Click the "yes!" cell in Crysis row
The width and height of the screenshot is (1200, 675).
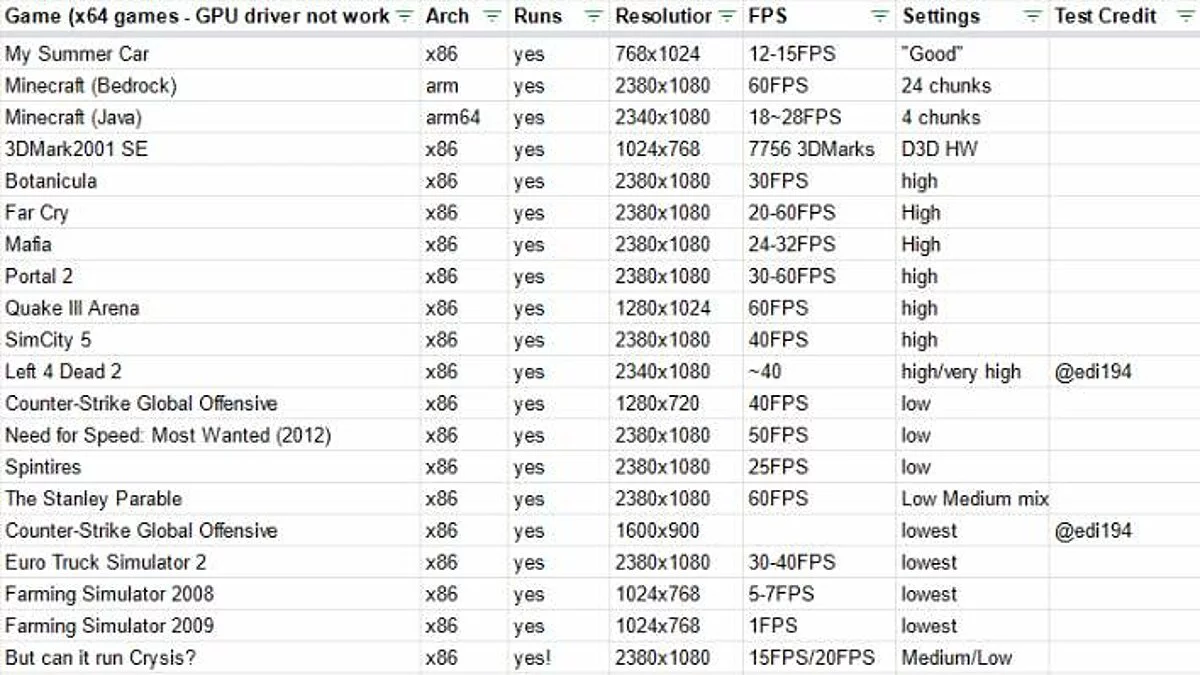point(532,658)
